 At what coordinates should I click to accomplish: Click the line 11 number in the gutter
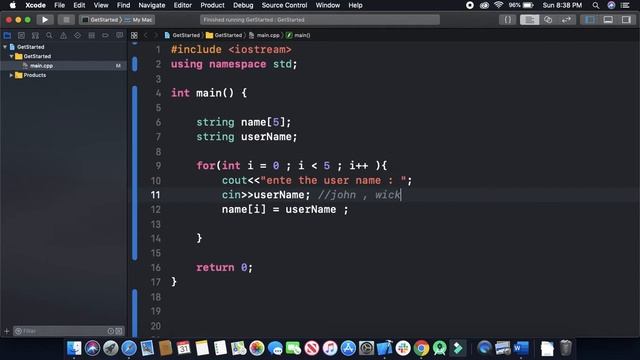pos(156,195)
